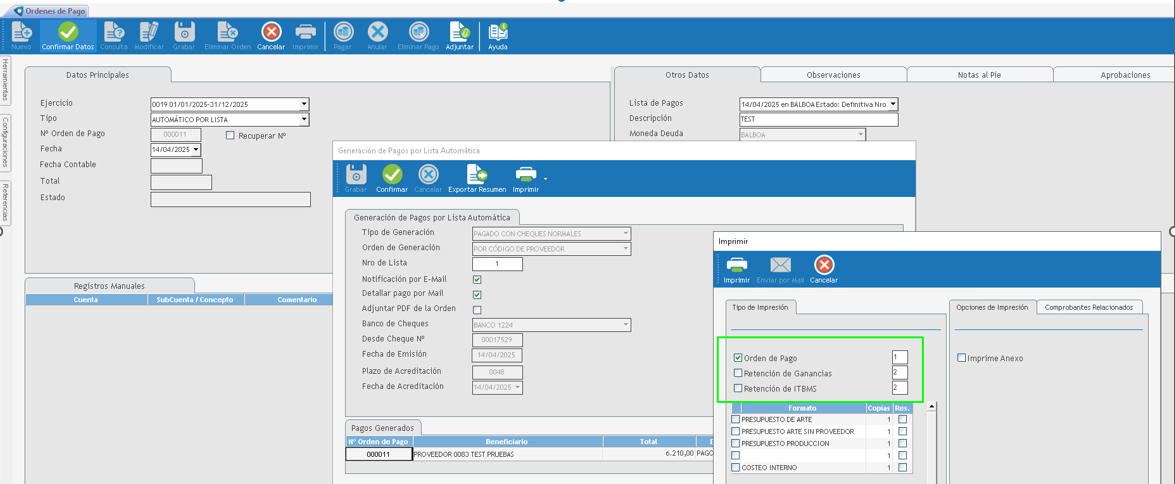Open the Herramientas side panel
This screenshot has width=1175, height=484.
[x=5, y=80]
